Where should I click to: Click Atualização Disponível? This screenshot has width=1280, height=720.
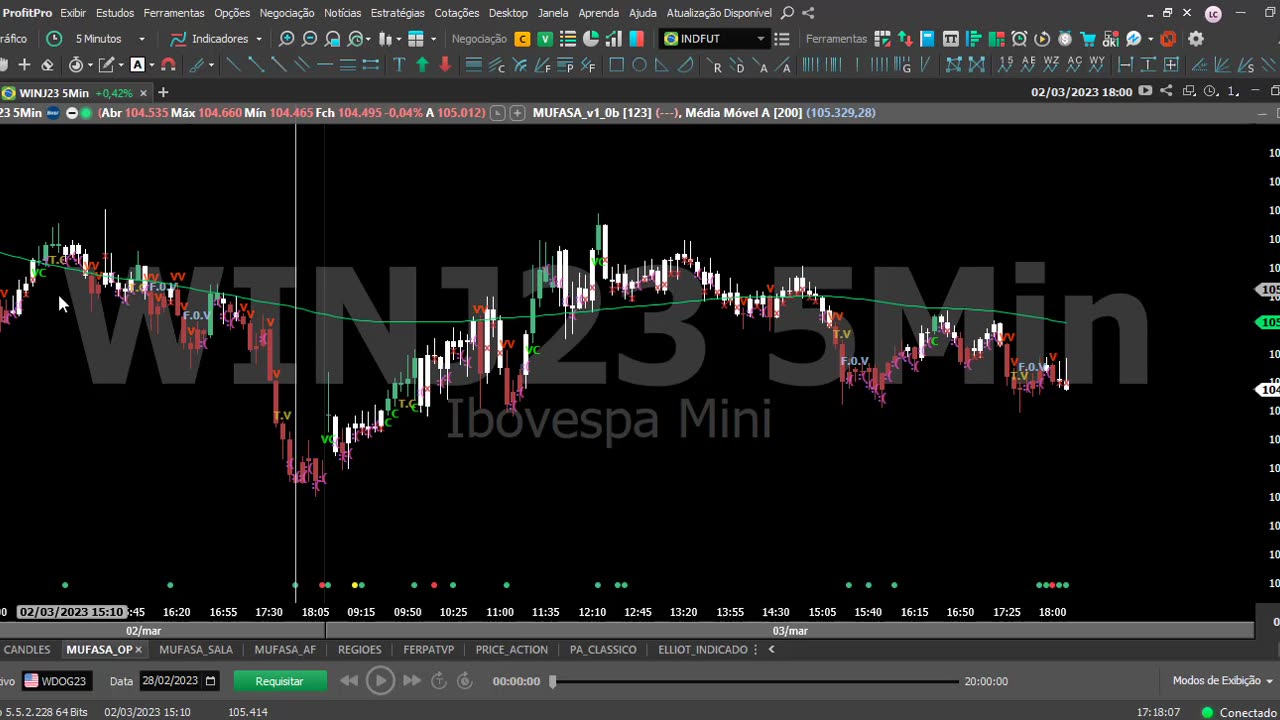coord(720,13)
